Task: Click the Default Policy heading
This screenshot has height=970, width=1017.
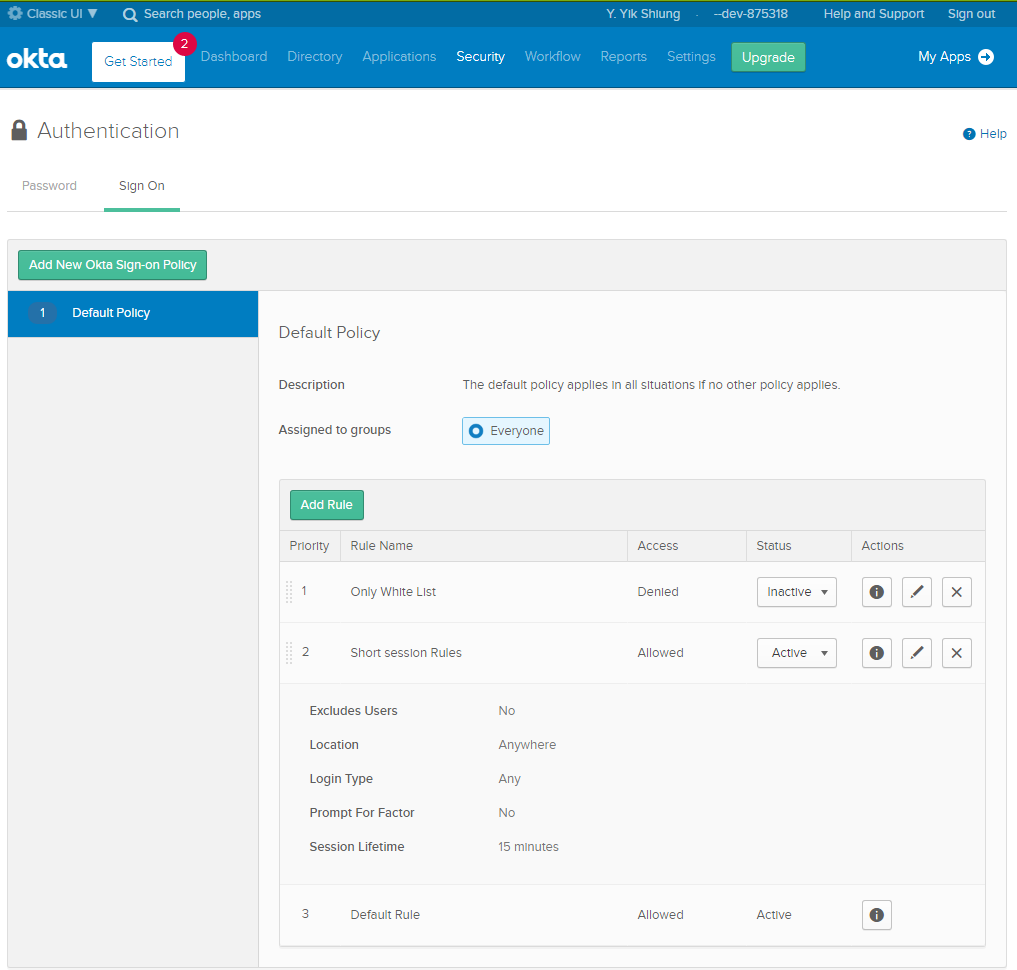Action: [329, 333]
